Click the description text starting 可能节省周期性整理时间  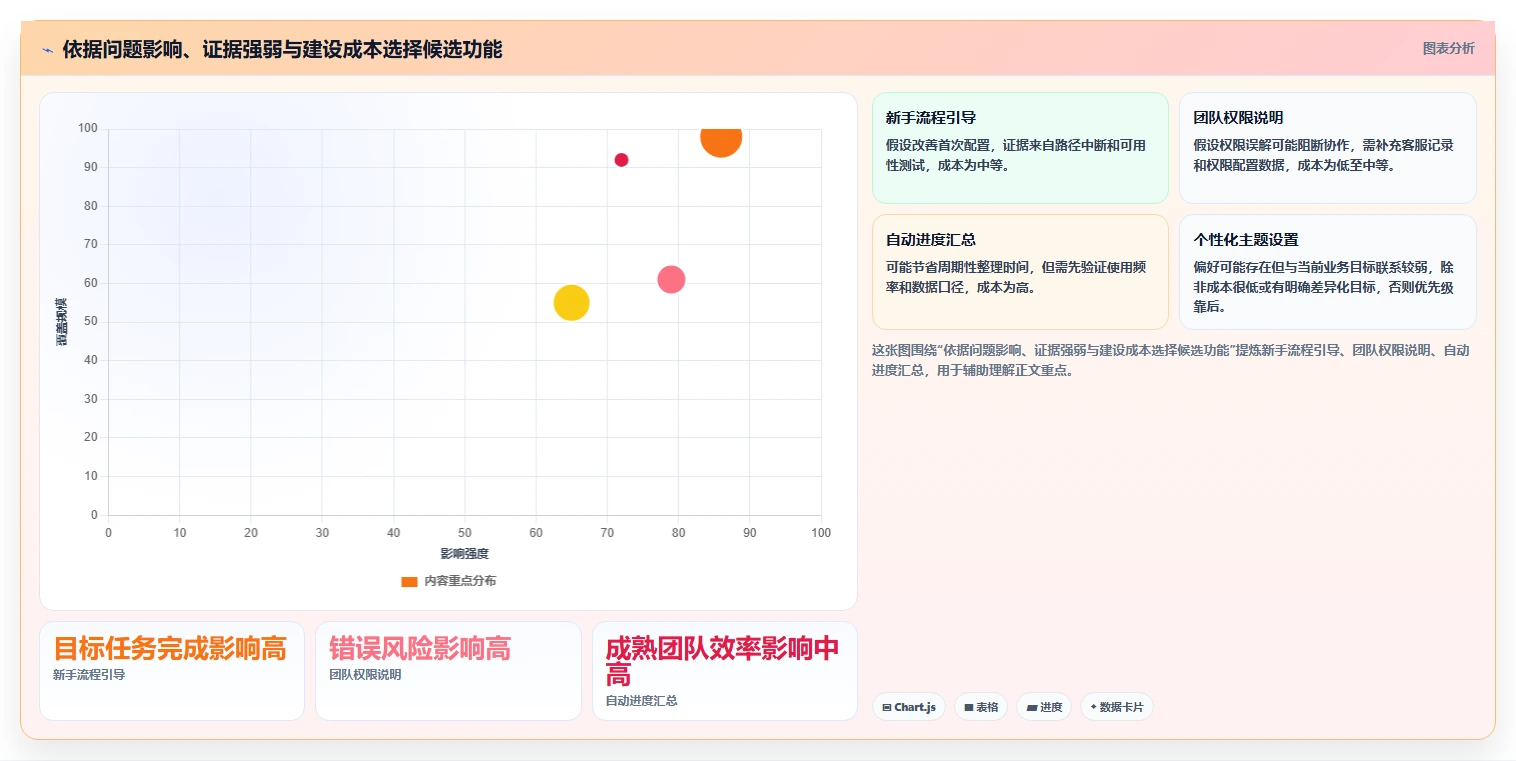tap(1016, 277)
